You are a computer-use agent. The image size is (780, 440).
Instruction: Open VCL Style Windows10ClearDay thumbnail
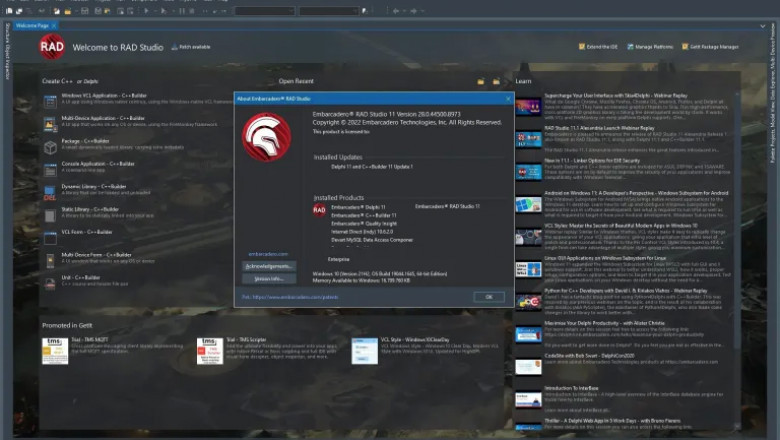365,351
